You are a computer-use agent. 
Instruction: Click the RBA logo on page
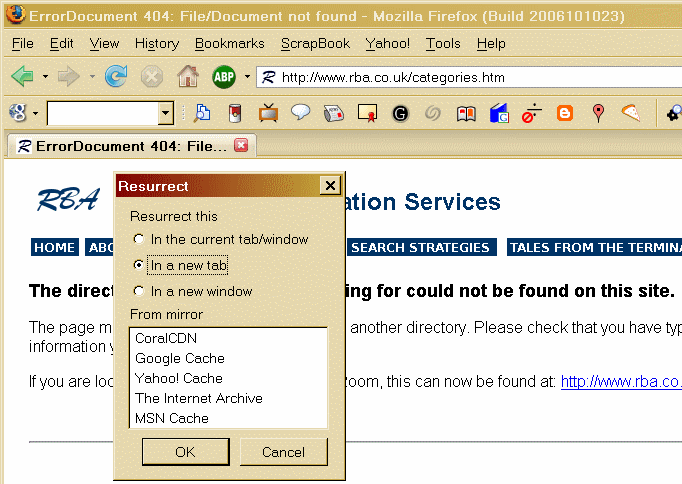[x=68, y=200]
